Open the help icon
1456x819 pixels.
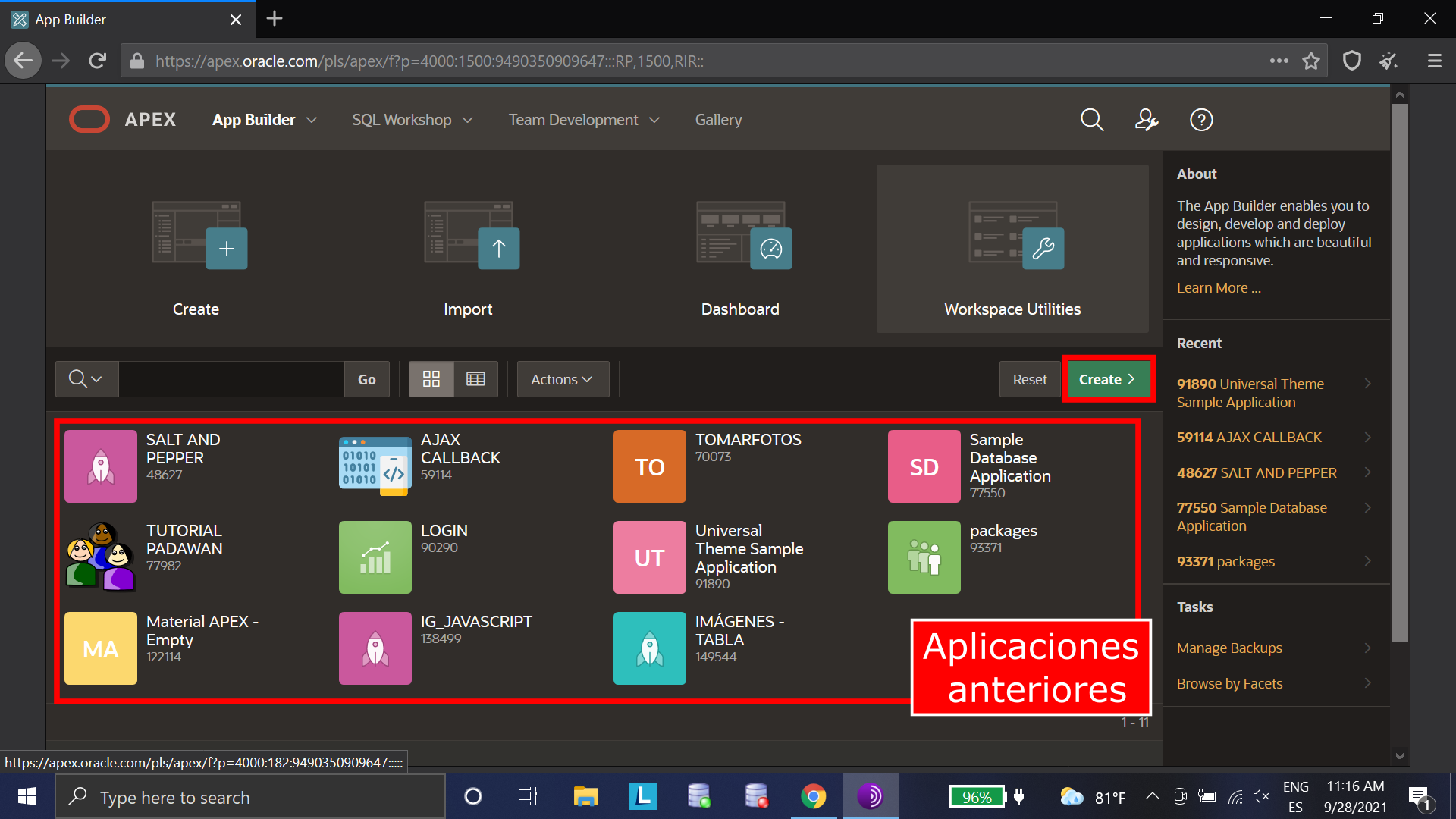point(1200,119)
